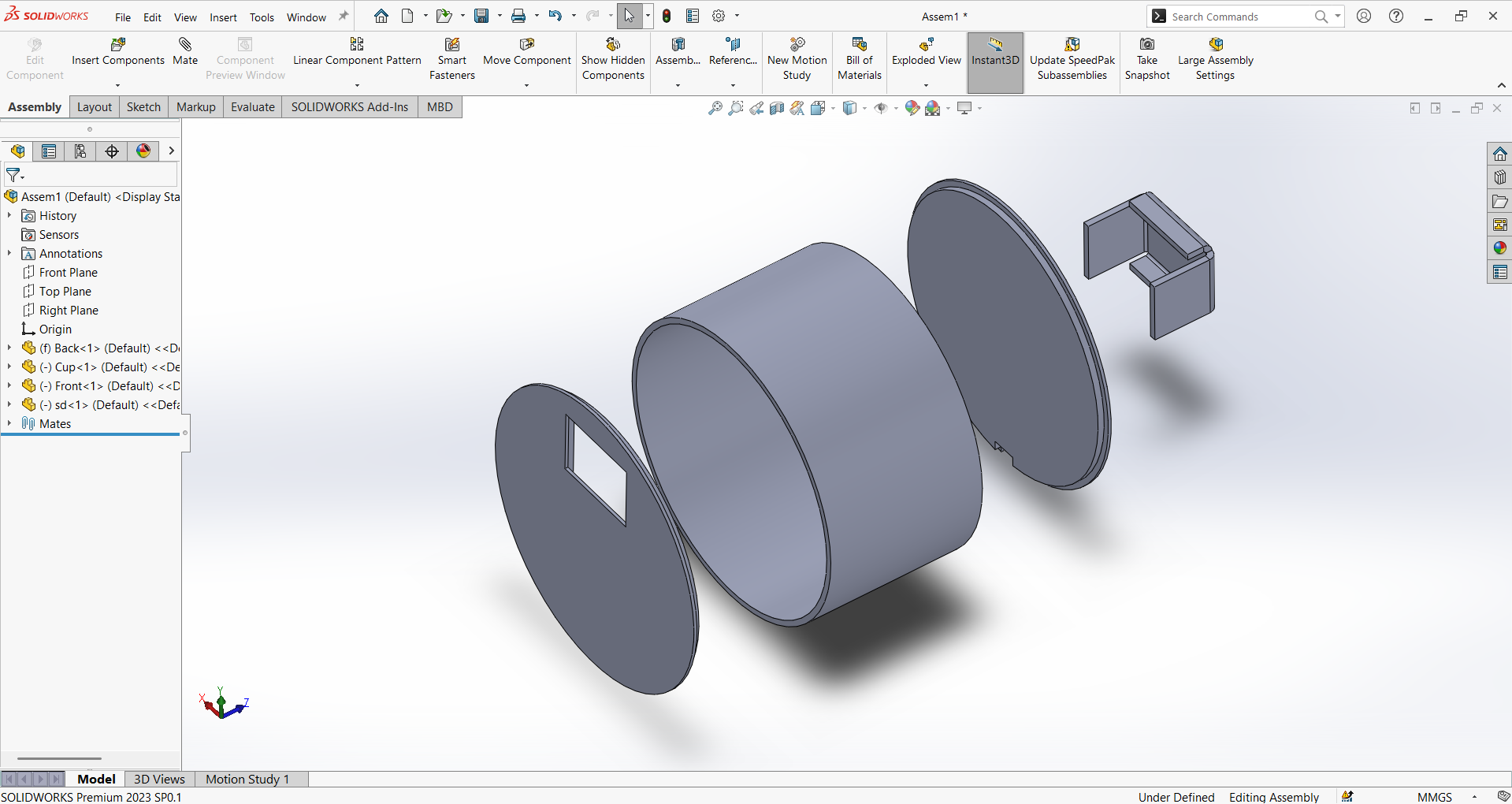Expand the Front<1> component
The image size is (1512, 804).
9,385
